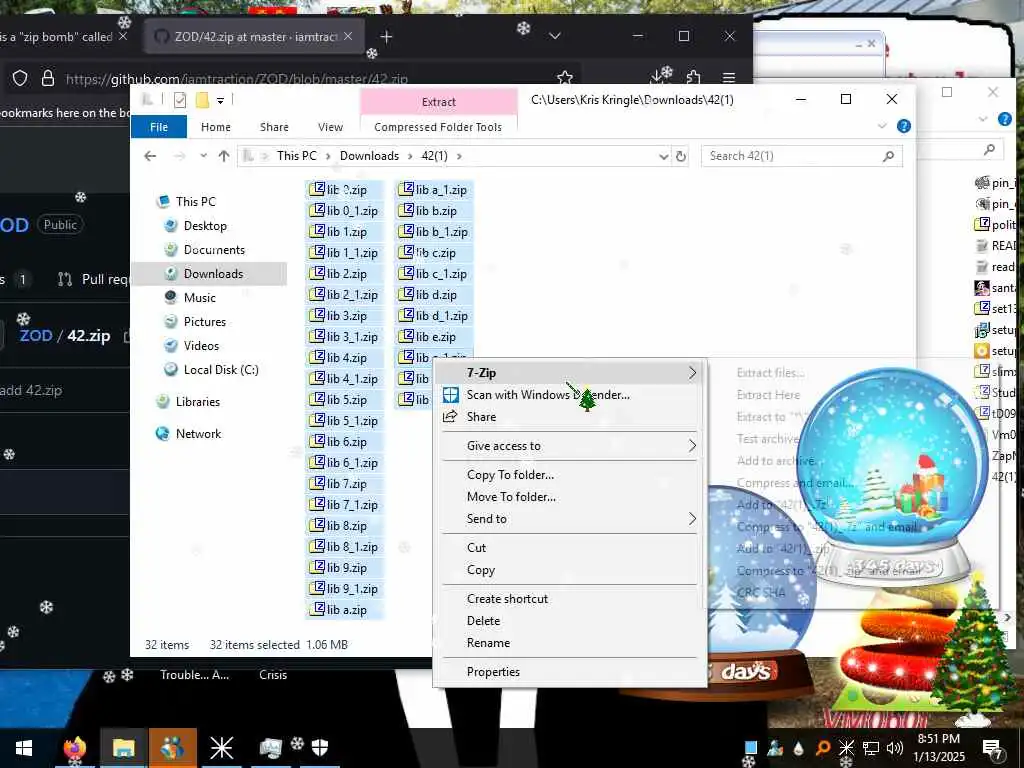This screenshot has width=1024, height=768.
Task: Open Explorer help question mark icon
Action: click(904, 126)
